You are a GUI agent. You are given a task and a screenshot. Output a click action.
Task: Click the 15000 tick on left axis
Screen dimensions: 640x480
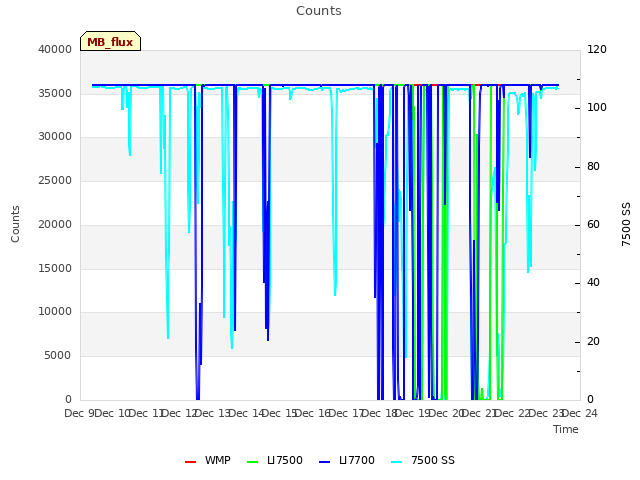coord(55,268)
